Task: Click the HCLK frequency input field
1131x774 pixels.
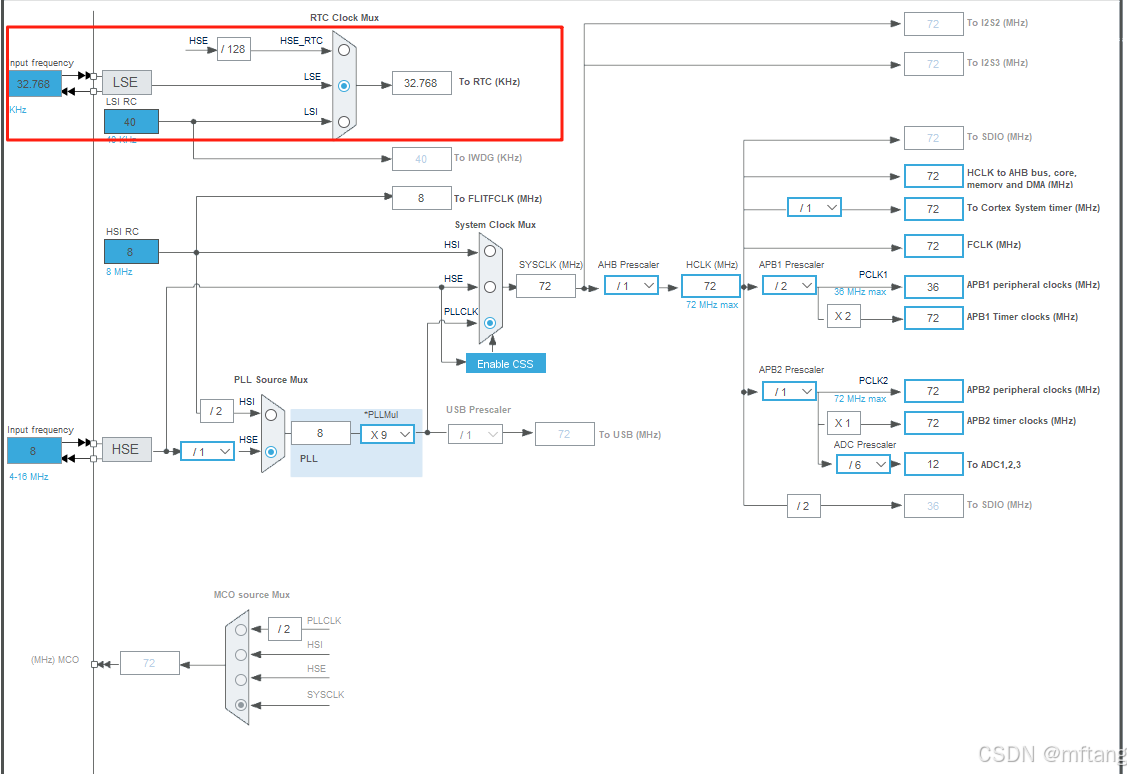Action: tap(710, 285)
